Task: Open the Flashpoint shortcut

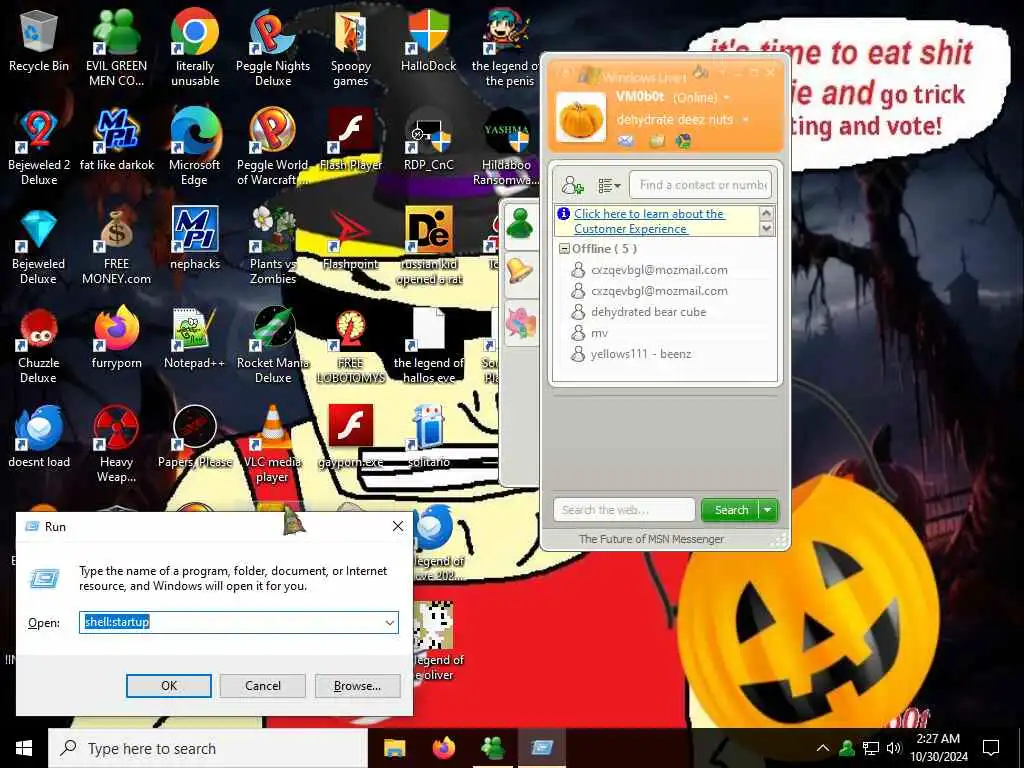Action: click(x=351, y=238)
